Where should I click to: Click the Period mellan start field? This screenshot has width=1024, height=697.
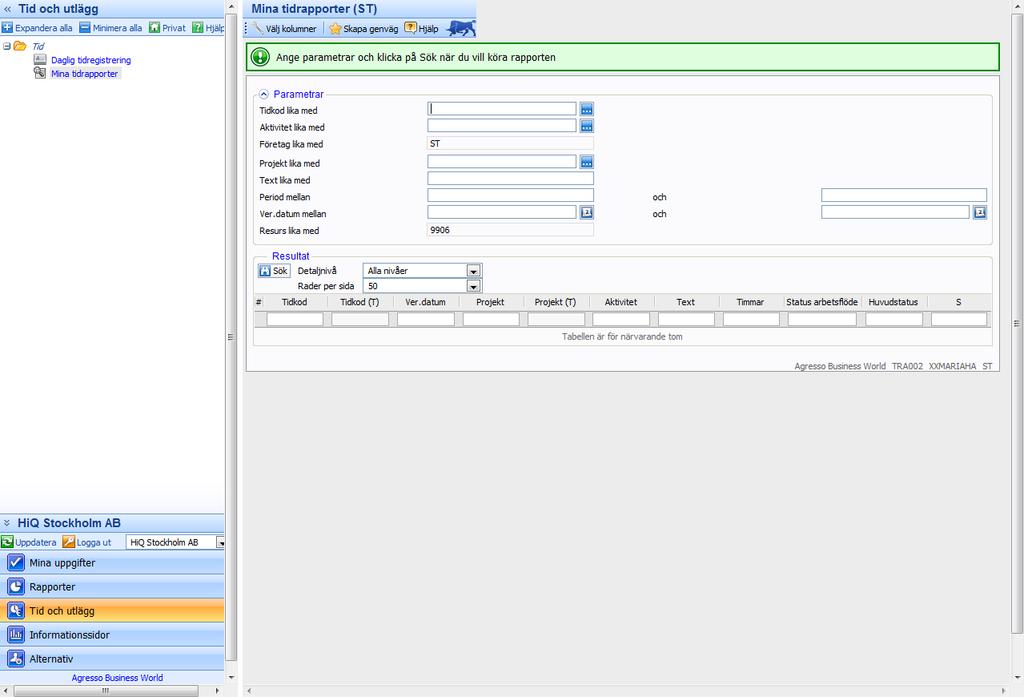[x=511, y=195]
